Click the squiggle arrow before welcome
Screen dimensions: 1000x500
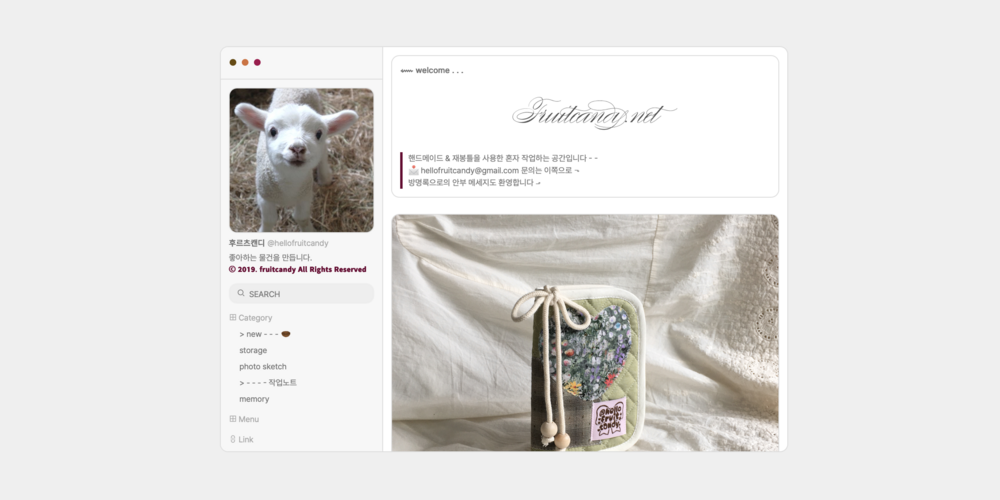(x=406, y=71)
